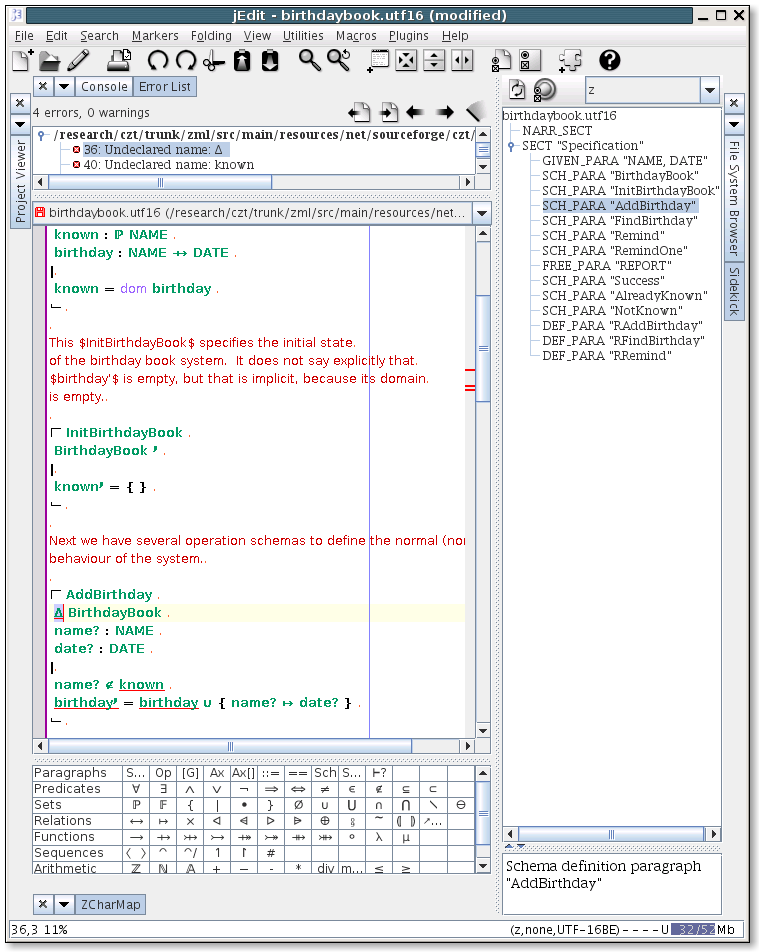Open the buffer switcher dropdown
Viewport: 759px width, 952px height.
[x=482, y=213]
